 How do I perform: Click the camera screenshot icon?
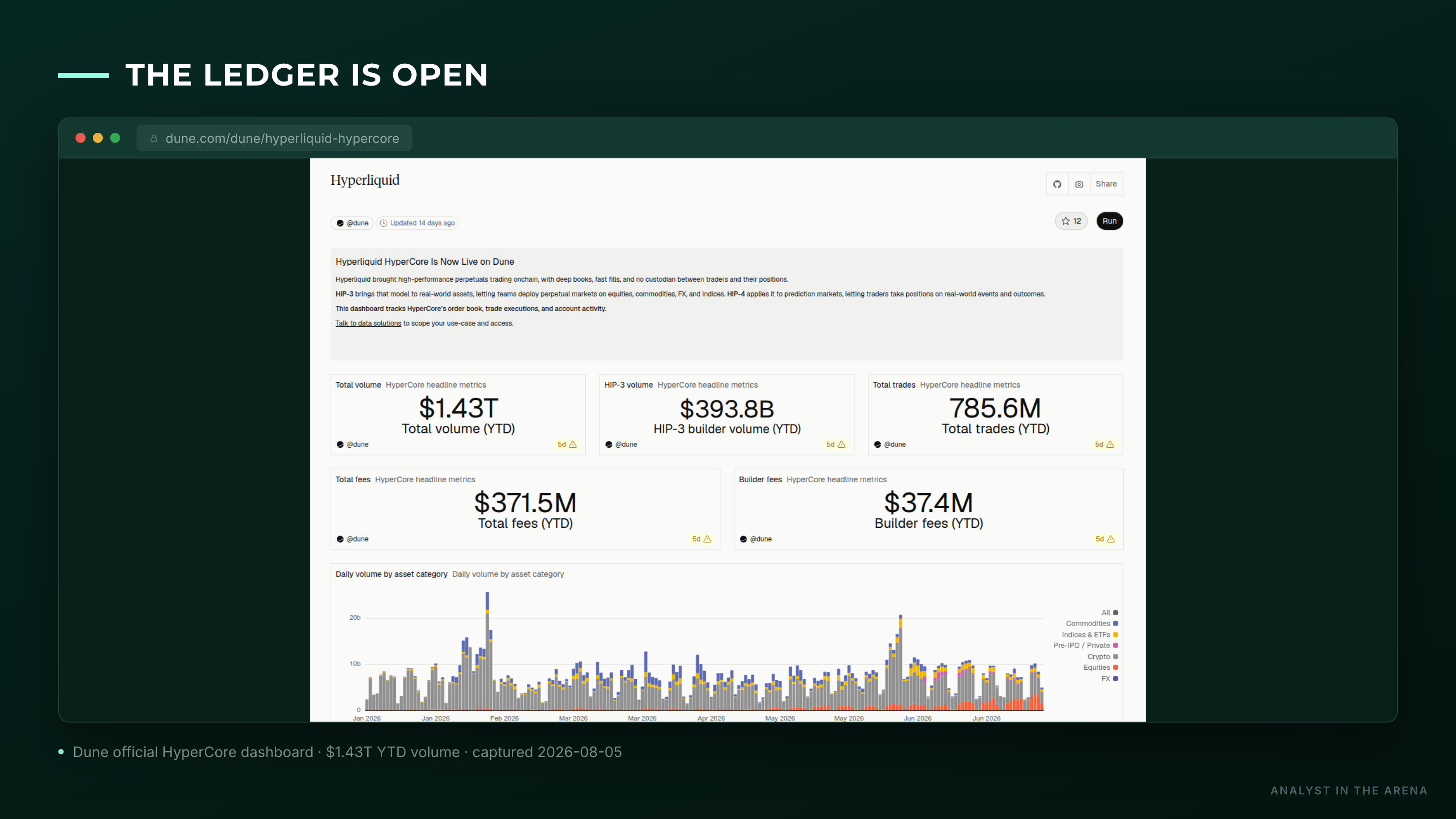(1079, 184)
